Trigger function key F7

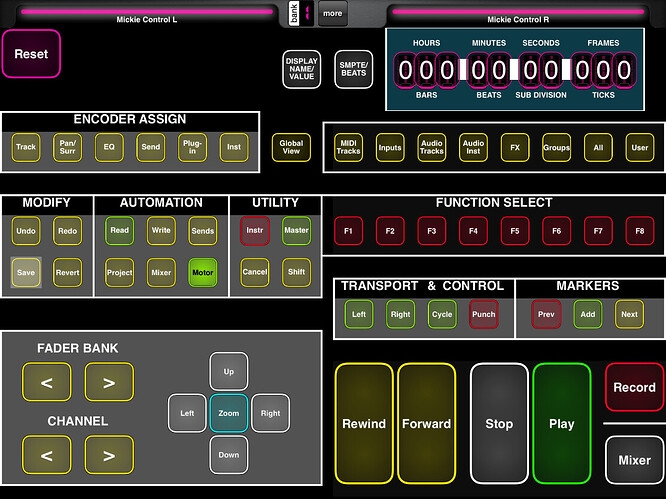tap(598, 231)
